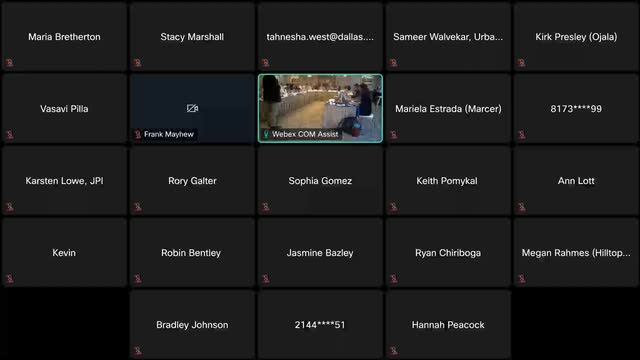The width and height of the screenshot is (640, 360).
Task: Click Megan Rahmes' muted mic indicator
Action: 521,278
